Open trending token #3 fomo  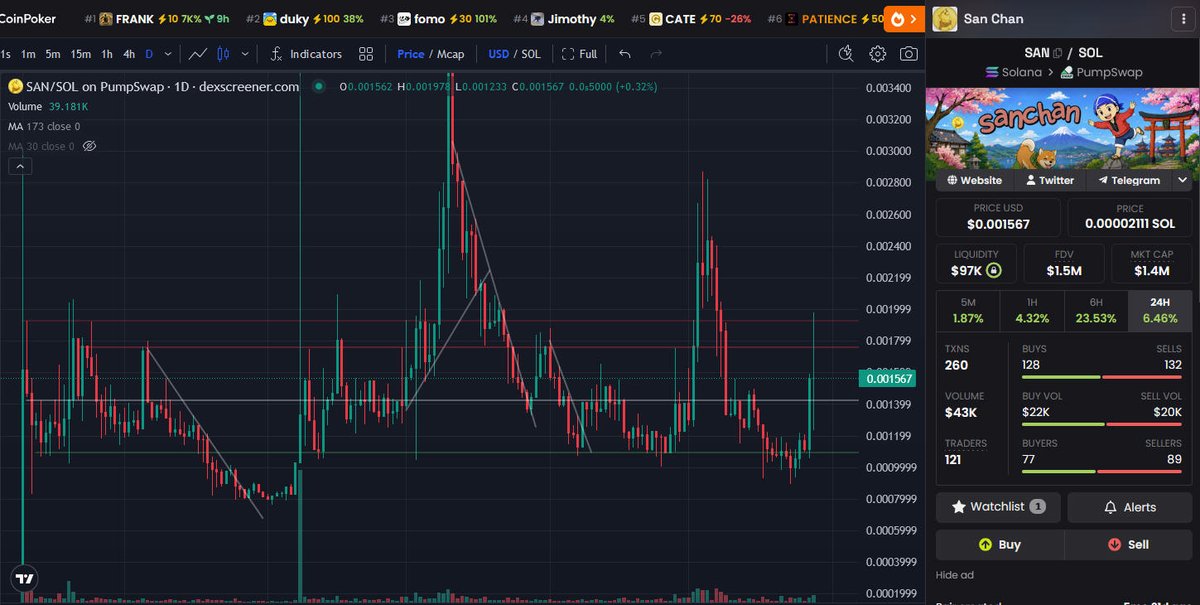click(x=438, y=19)
